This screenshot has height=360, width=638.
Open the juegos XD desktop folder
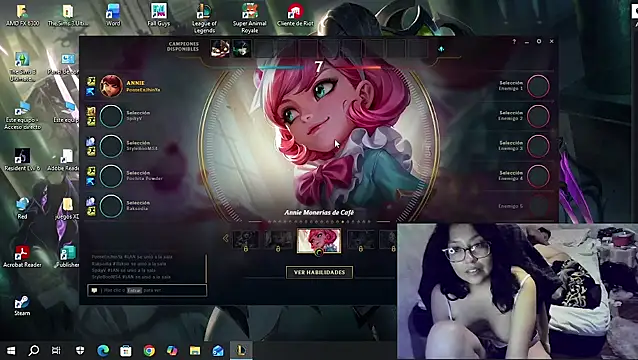[x=67, y=208]
